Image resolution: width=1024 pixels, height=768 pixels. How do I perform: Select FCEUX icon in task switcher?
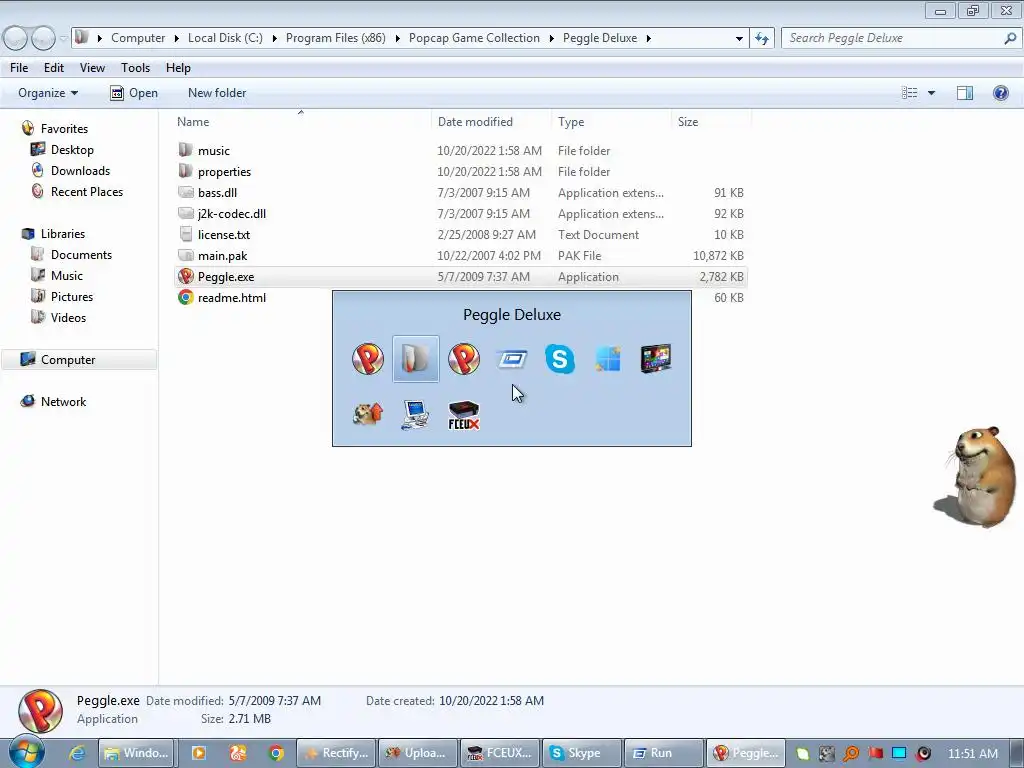tap(464, 415)
